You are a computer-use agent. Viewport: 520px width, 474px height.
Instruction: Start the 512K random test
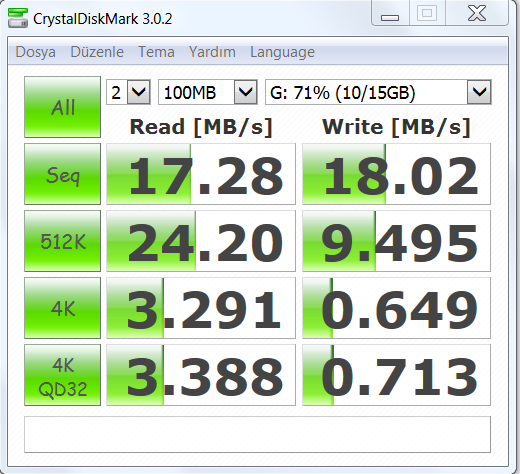62,241
